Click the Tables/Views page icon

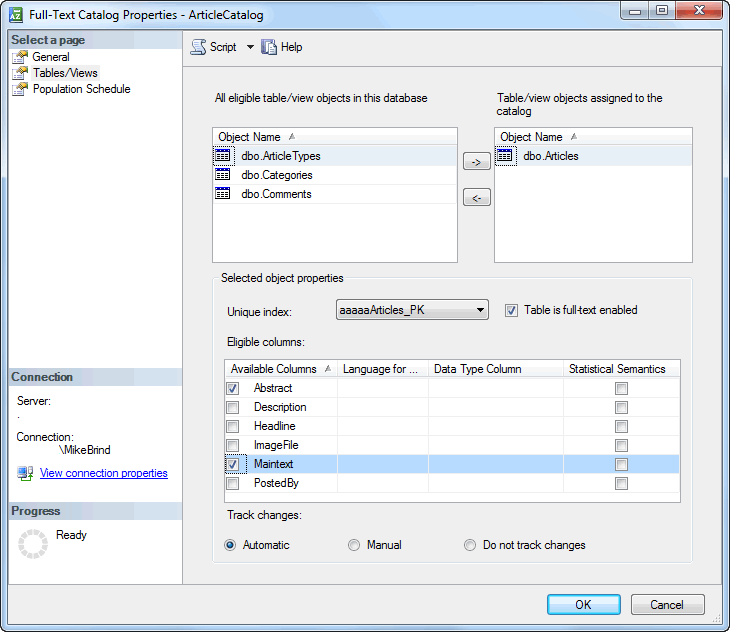pos(20,73)
